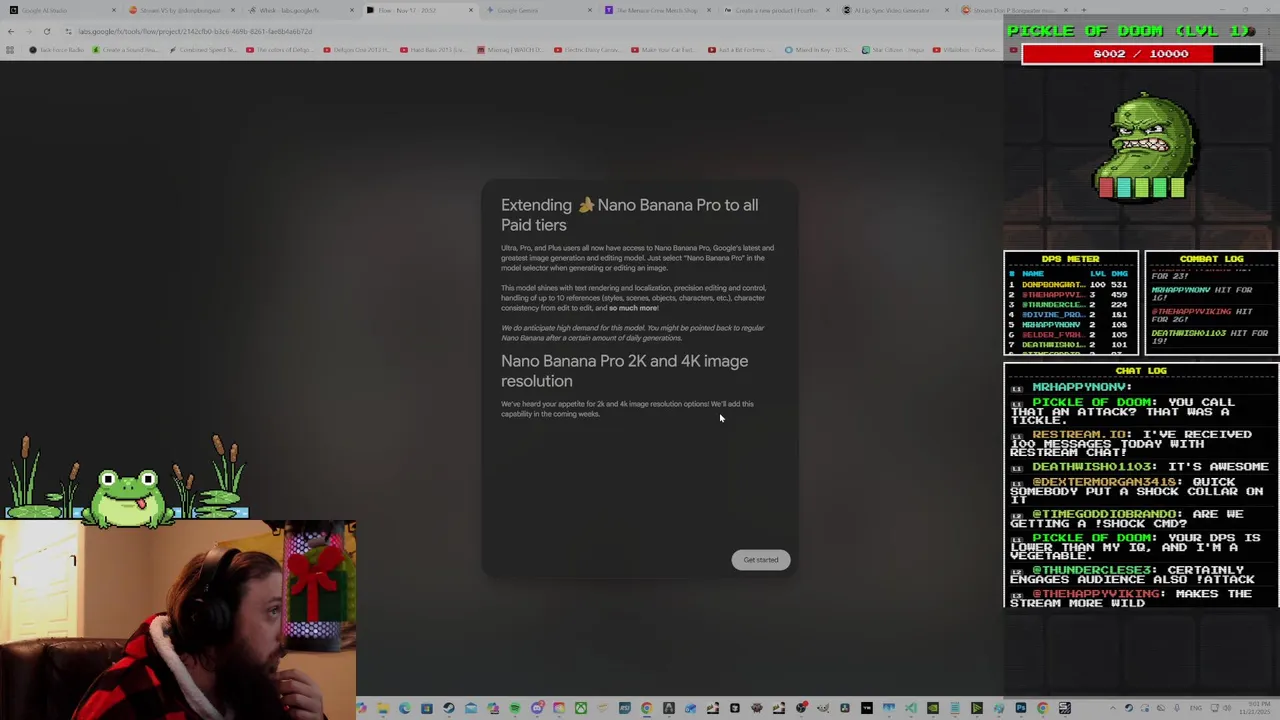The width and height of the screenshot is (1280, 720).
Task: Open the Create a Sound bookmark
Action: point(126,50)
